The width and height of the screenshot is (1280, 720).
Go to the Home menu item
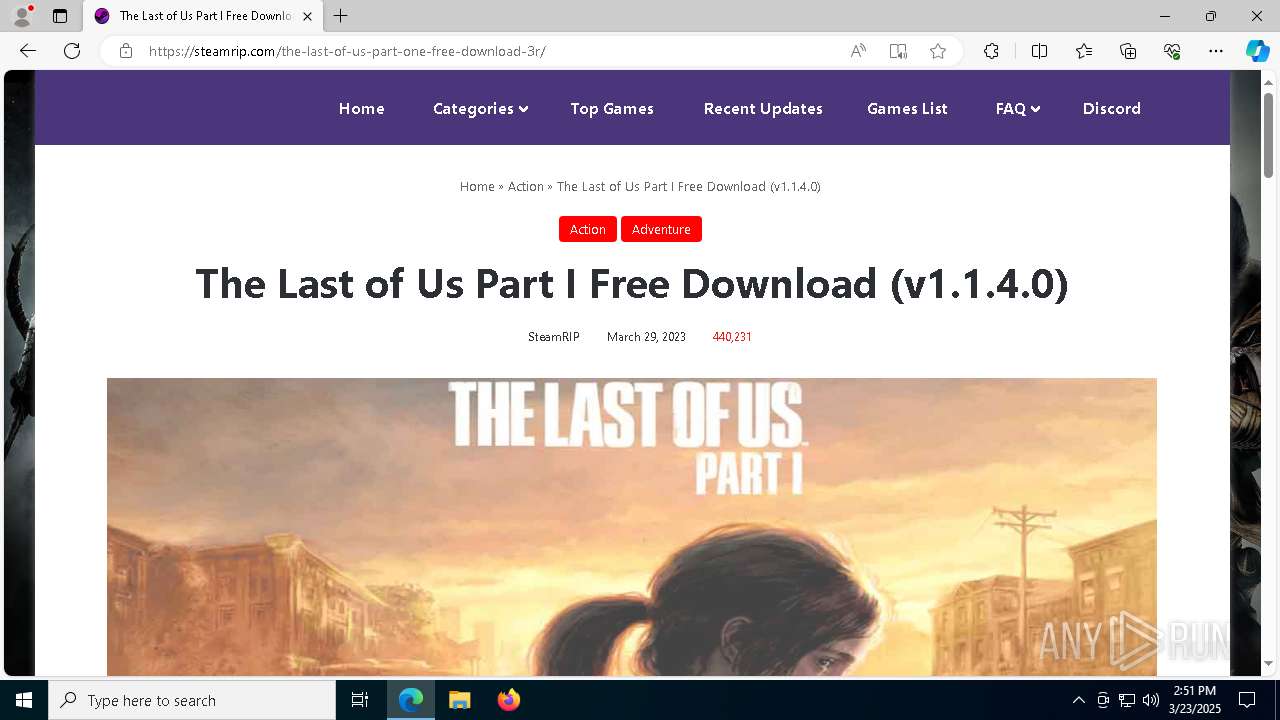point(362,109)
